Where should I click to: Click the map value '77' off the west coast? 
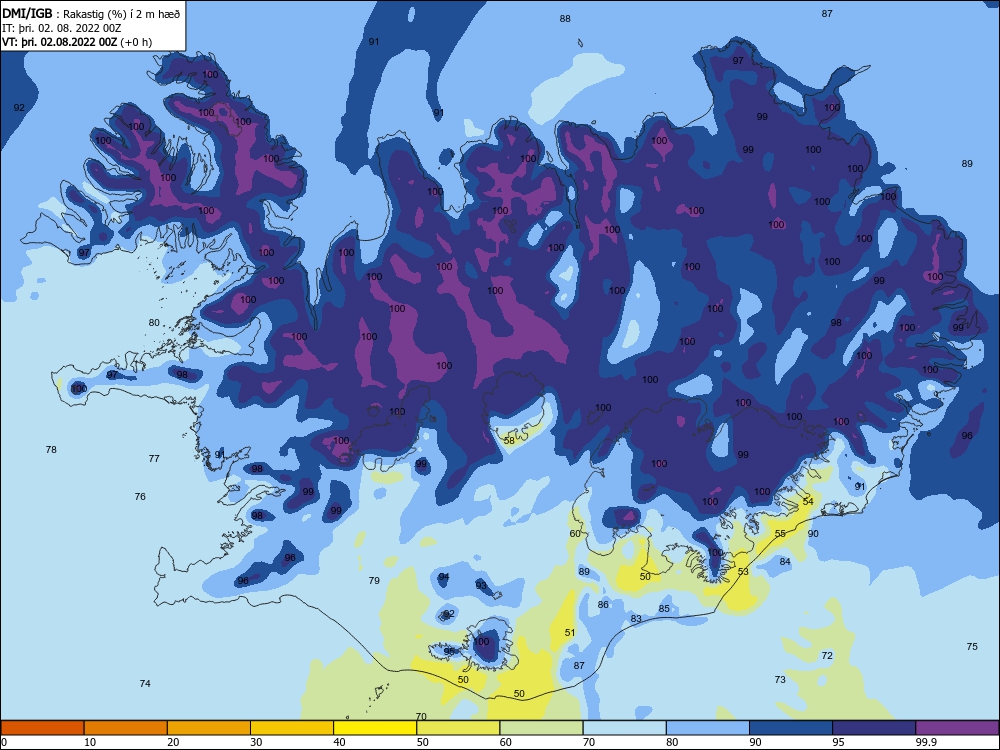coord(154,459)
